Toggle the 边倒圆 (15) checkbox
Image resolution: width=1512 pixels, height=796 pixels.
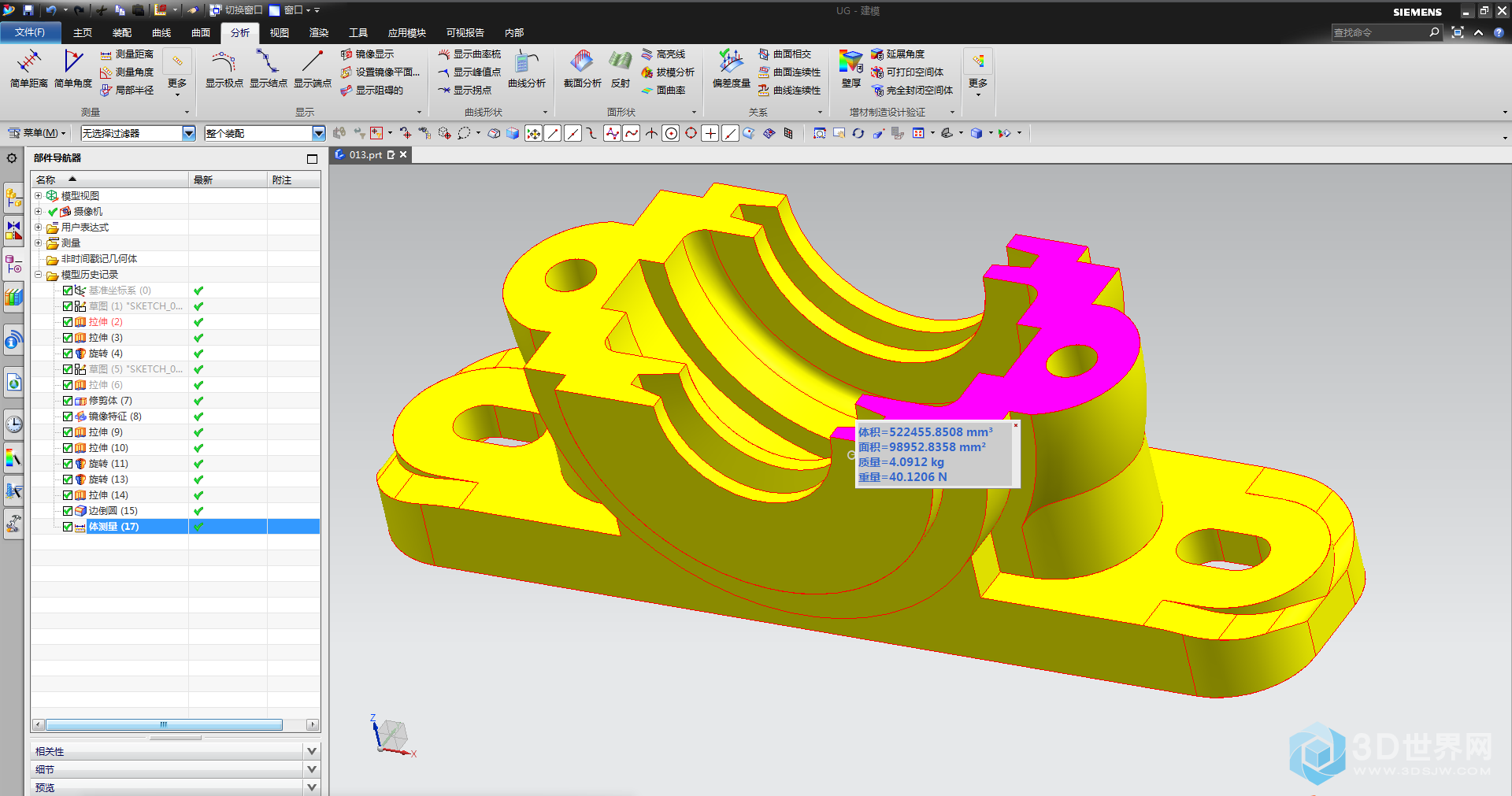point(68,511)
